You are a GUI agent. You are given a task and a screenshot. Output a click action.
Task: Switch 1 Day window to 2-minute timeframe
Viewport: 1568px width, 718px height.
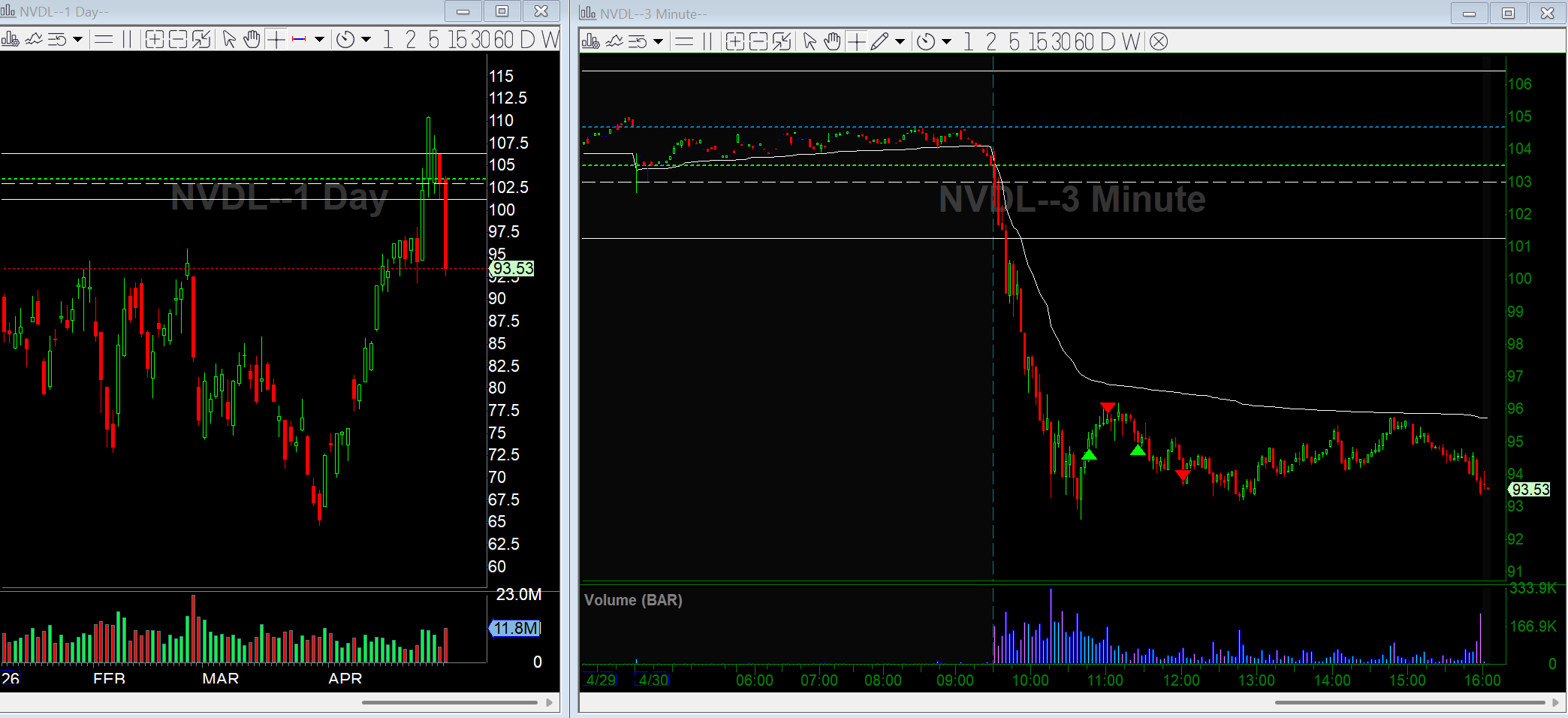pos(411,40)
